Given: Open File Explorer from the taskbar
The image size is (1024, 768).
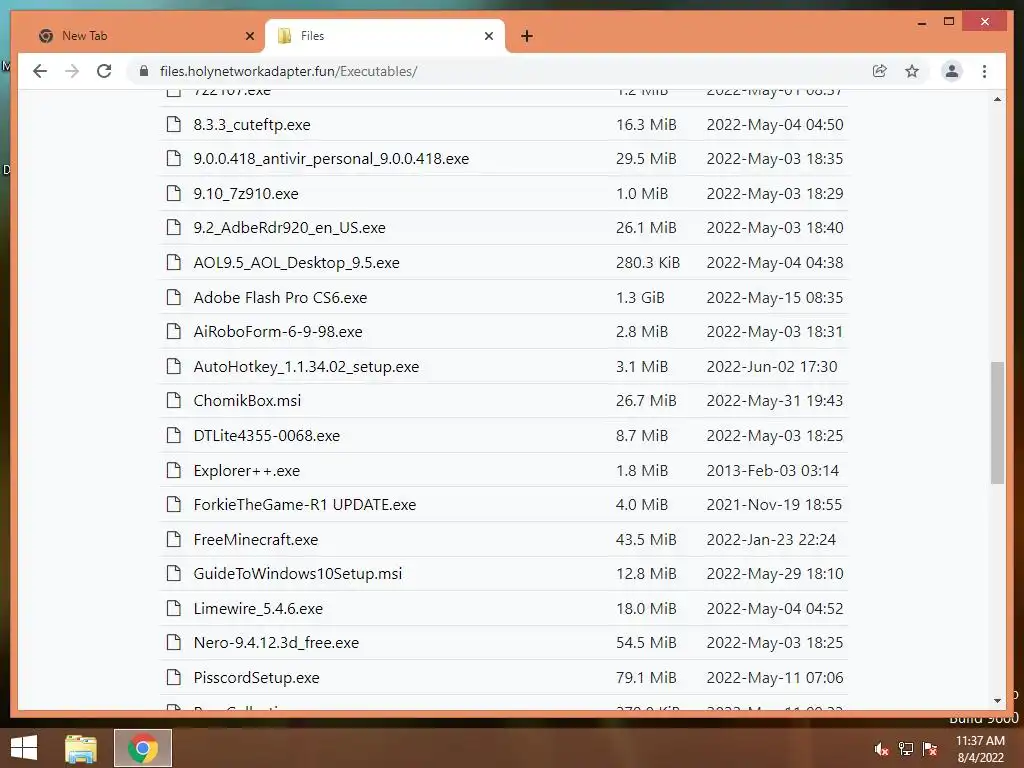Looking at the screenshot, I should (x=81, y=748).
